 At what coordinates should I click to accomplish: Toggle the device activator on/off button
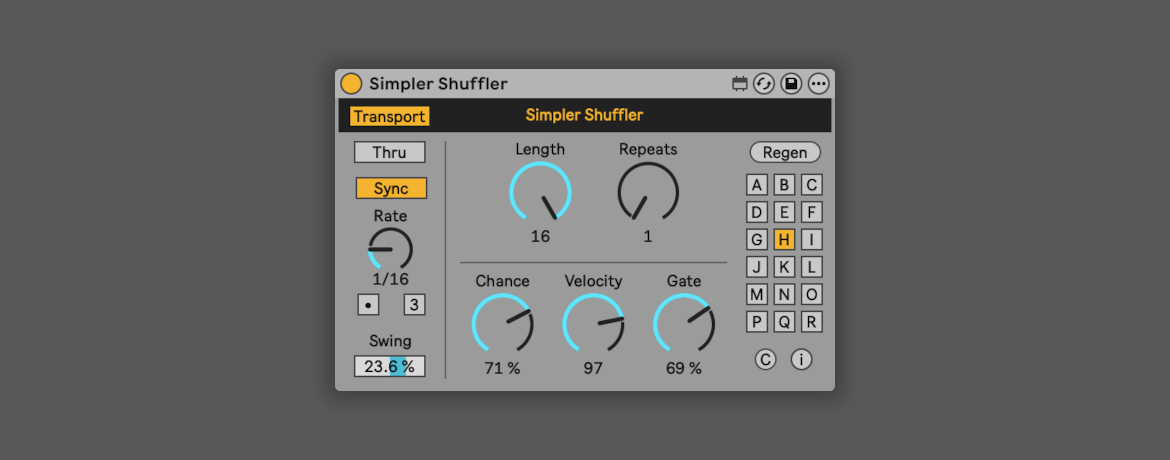click(351, 84)
